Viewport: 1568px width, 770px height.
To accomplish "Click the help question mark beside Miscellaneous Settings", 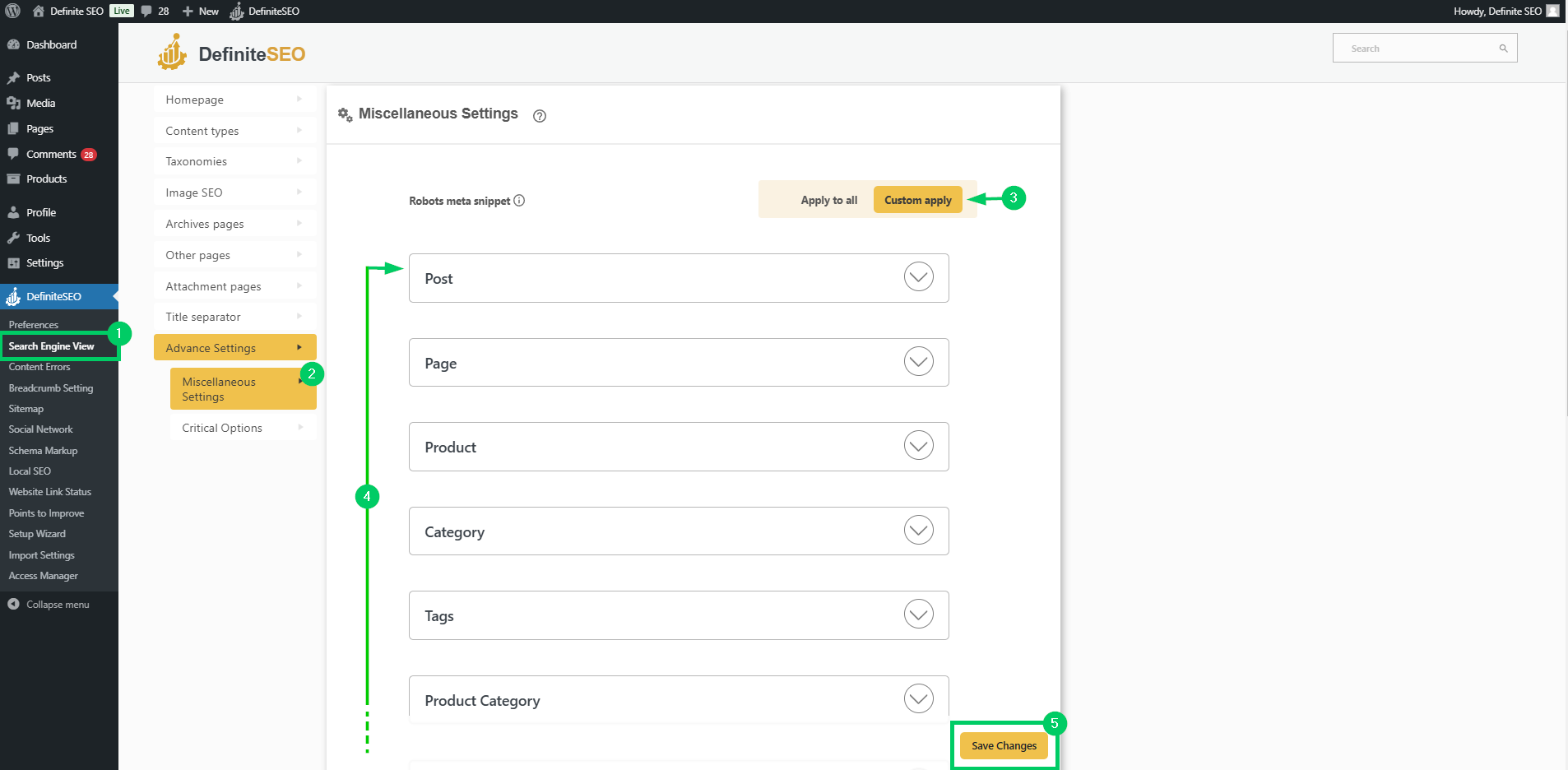I will click(x=540, y=116).
